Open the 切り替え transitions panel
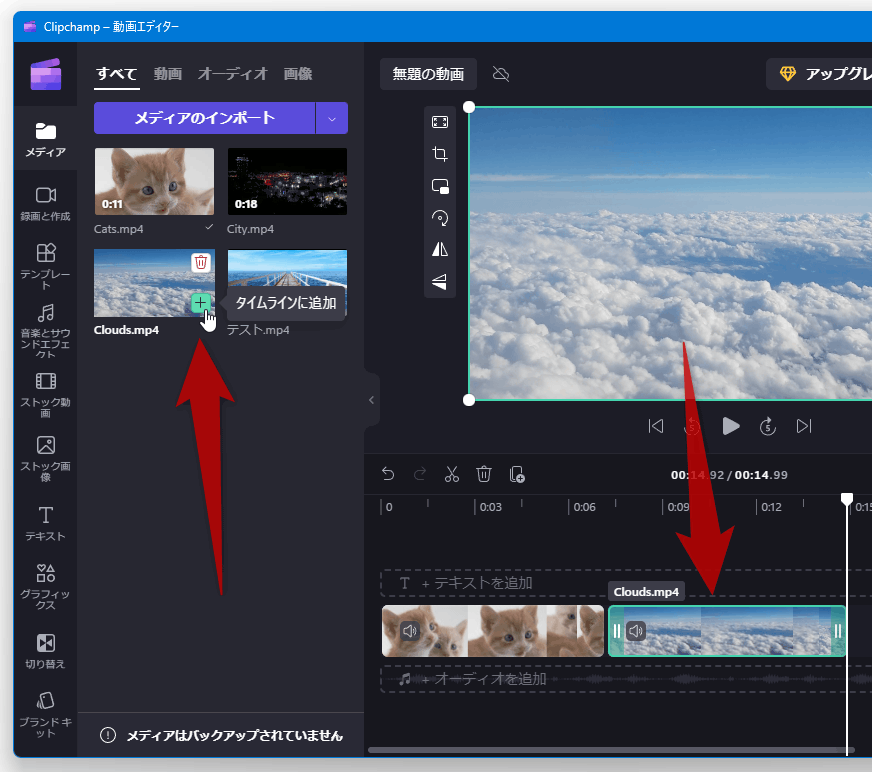Image resolution: width=872 pixels, height=772 pixels. (46, 651)
